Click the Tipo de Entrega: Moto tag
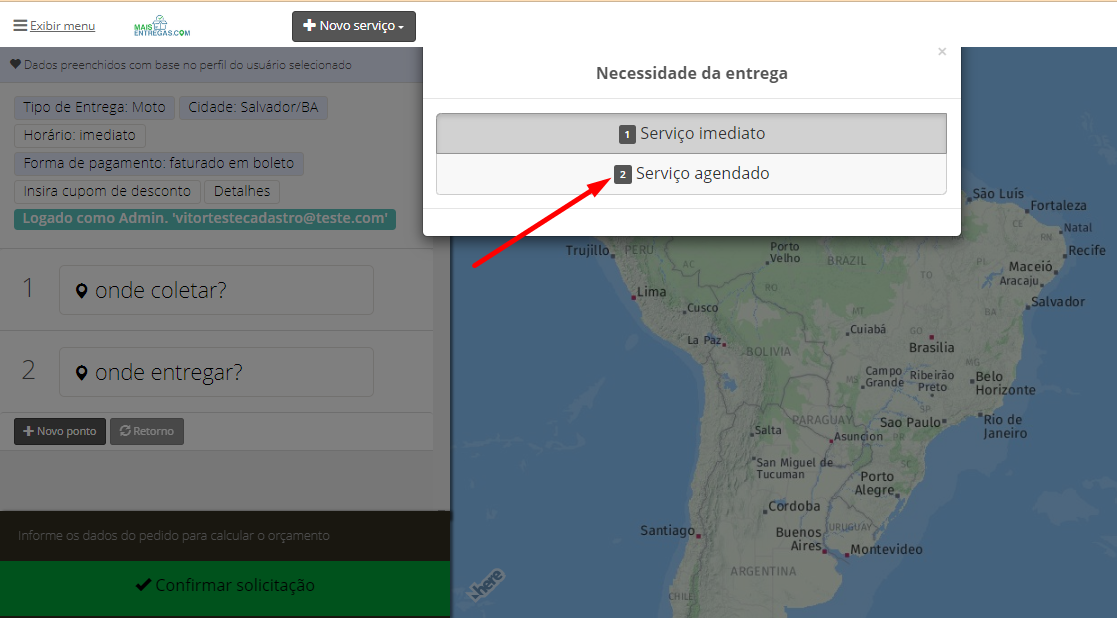Image resolution: width=1117 pixels, height=618 pixels. (94, 108)
